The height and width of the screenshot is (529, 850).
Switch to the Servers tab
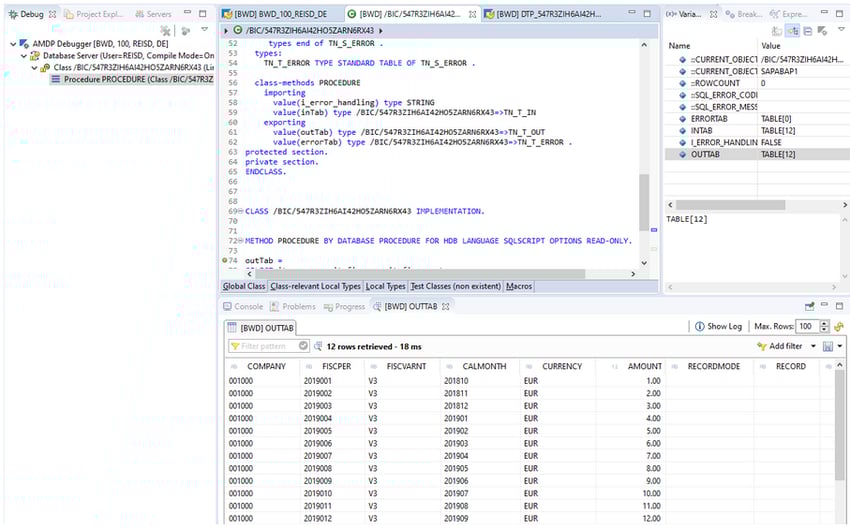(153, 14)
